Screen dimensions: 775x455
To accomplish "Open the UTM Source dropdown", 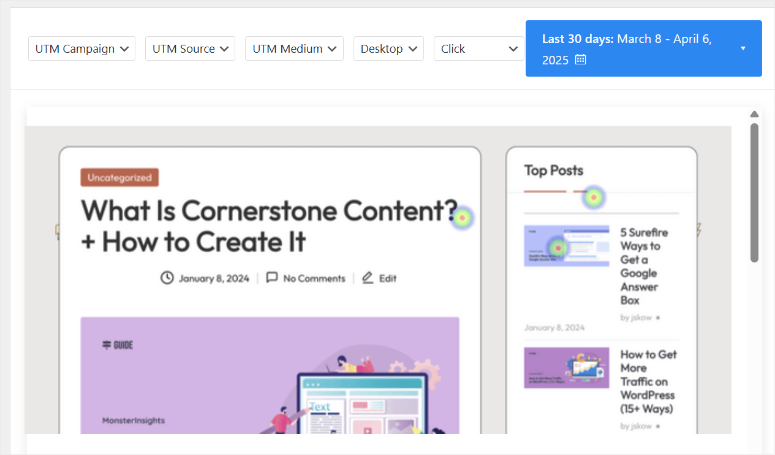I will tap(190, 48).
